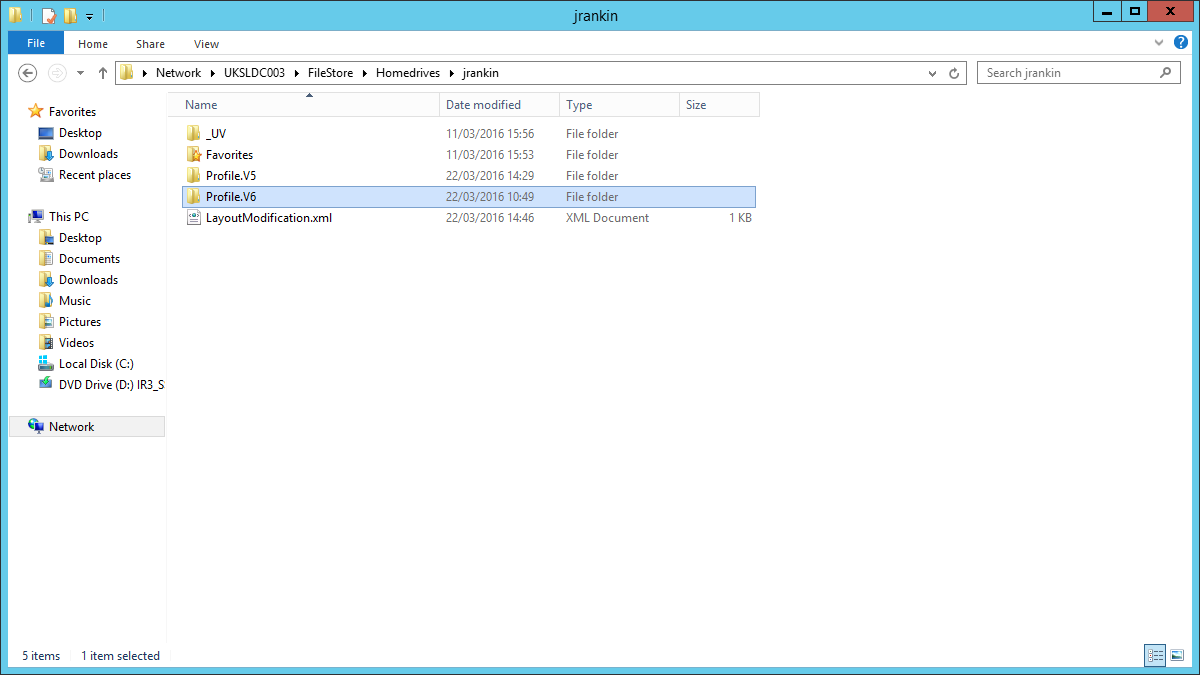Select the Details view icon in the status bar
The width and height of the screenshot is (1200, 675).
tap(1155, 655)
